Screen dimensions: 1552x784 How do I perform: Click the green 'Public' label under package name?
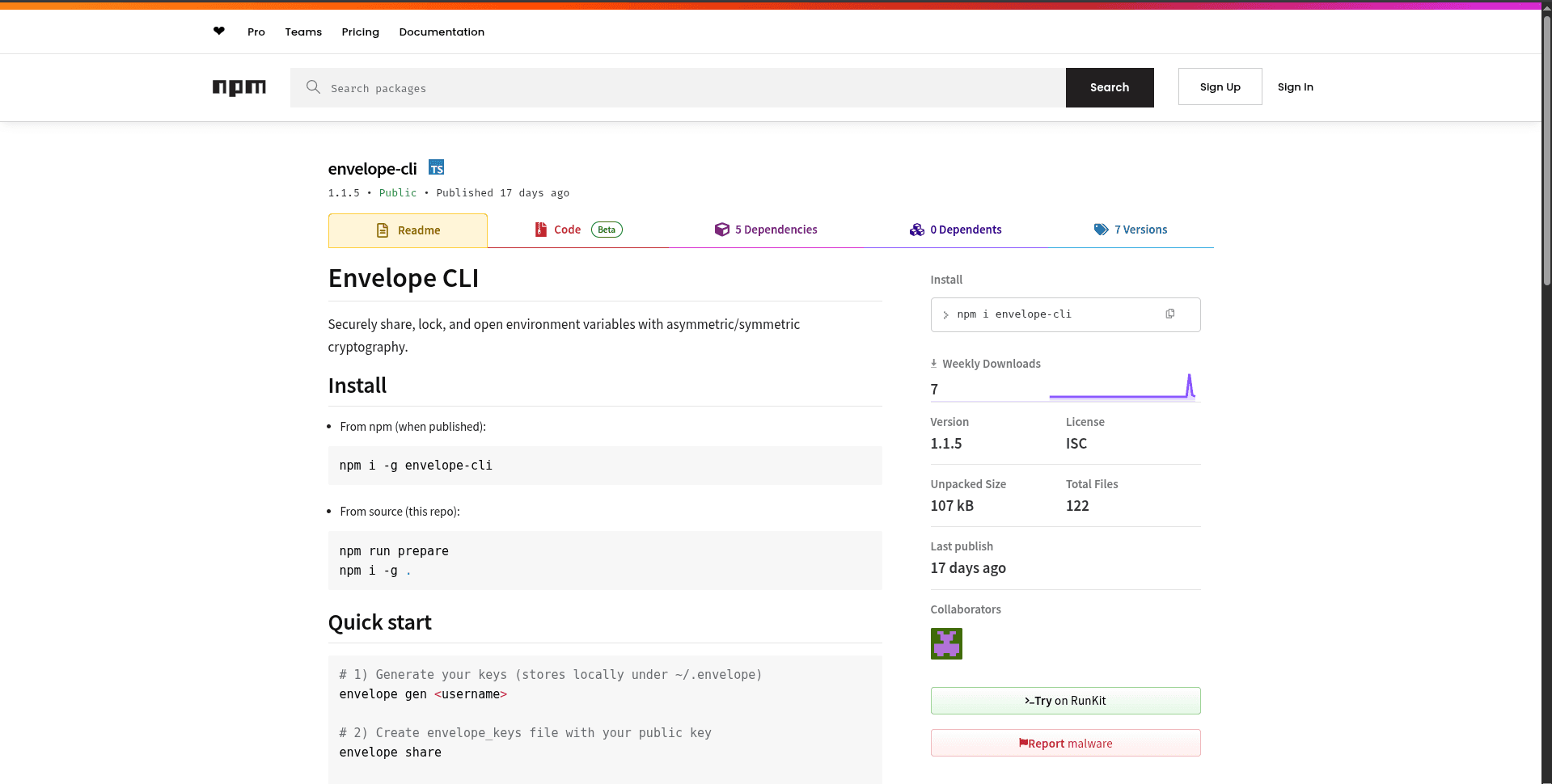point(398,193)
